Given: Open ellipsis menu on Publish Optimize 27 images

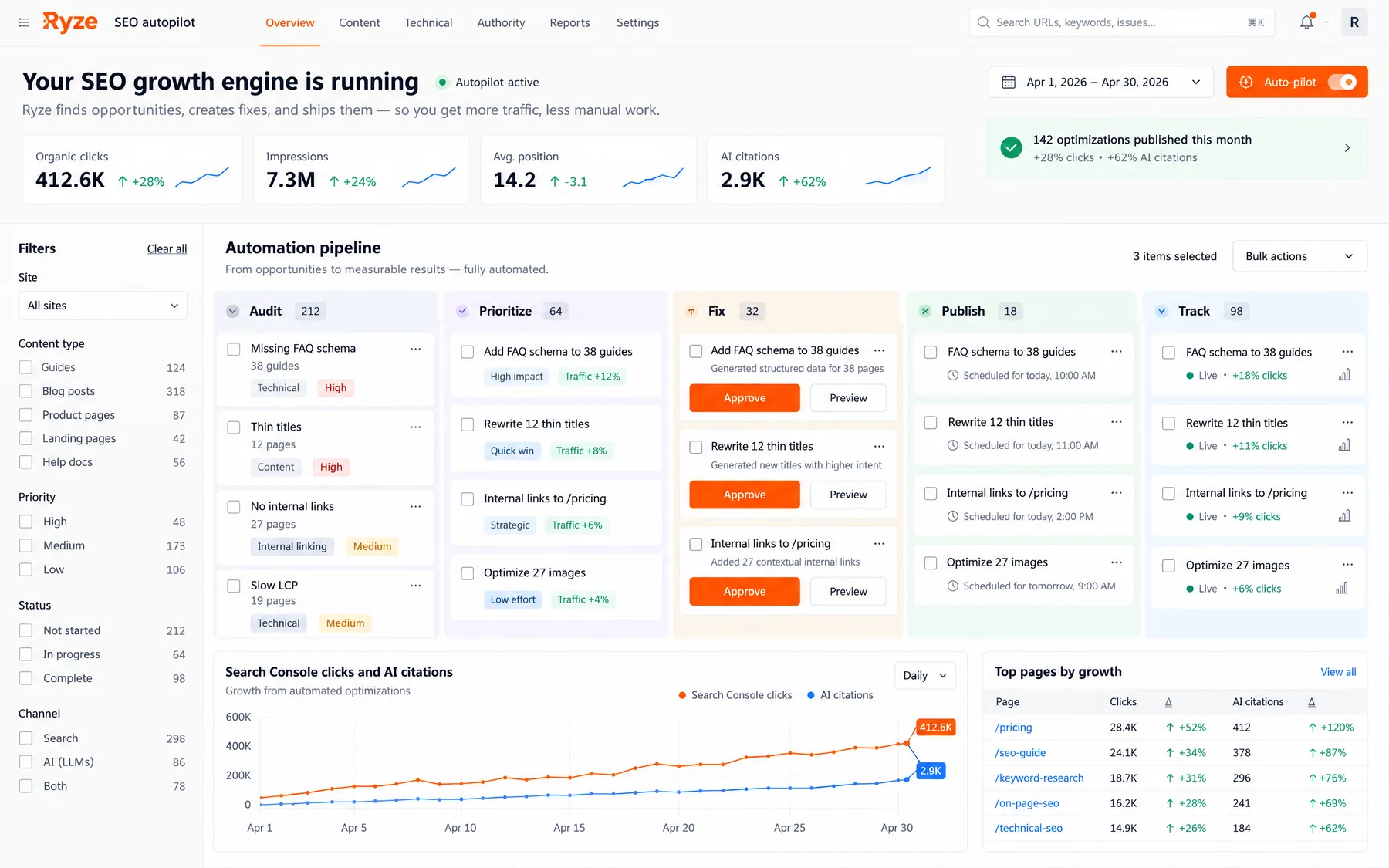Looking at the screenshot, I should [x=1117, y=562].
